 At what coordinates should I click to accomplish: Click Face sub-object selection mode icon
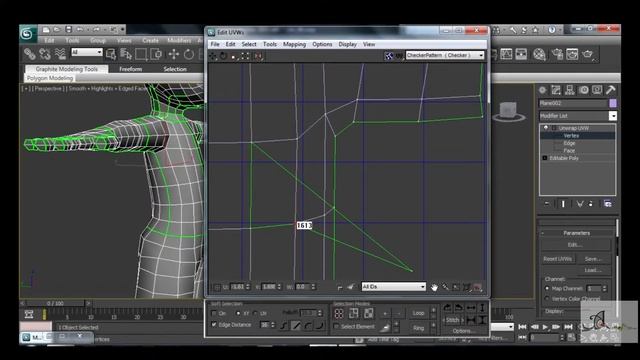368,313
